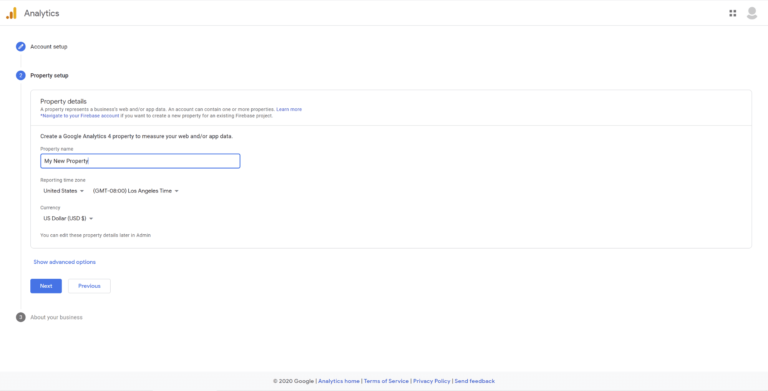Click the step 2 Property setup circle

[x=21, y=75]
